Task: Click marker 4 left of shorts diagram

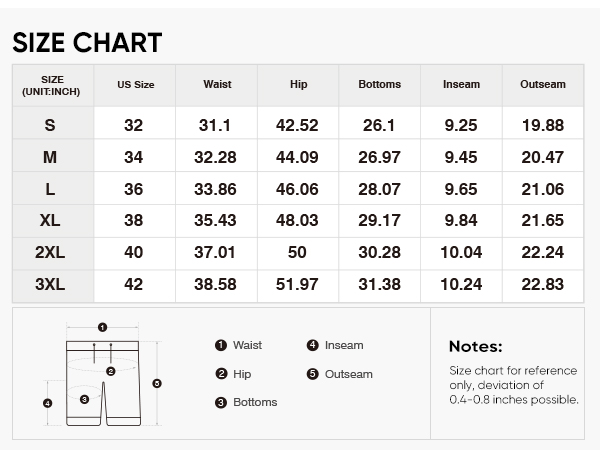Action: (47, 403)
